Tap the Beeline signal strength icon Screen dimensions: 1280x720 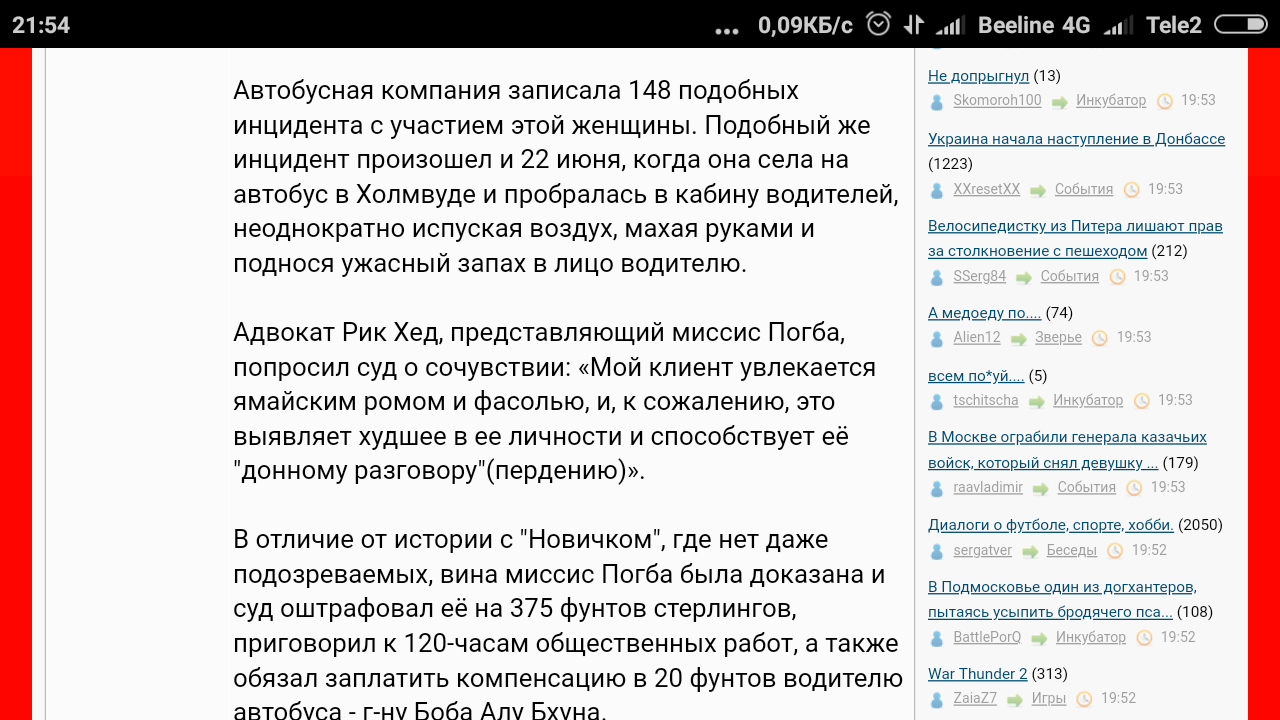click(950, 26)
